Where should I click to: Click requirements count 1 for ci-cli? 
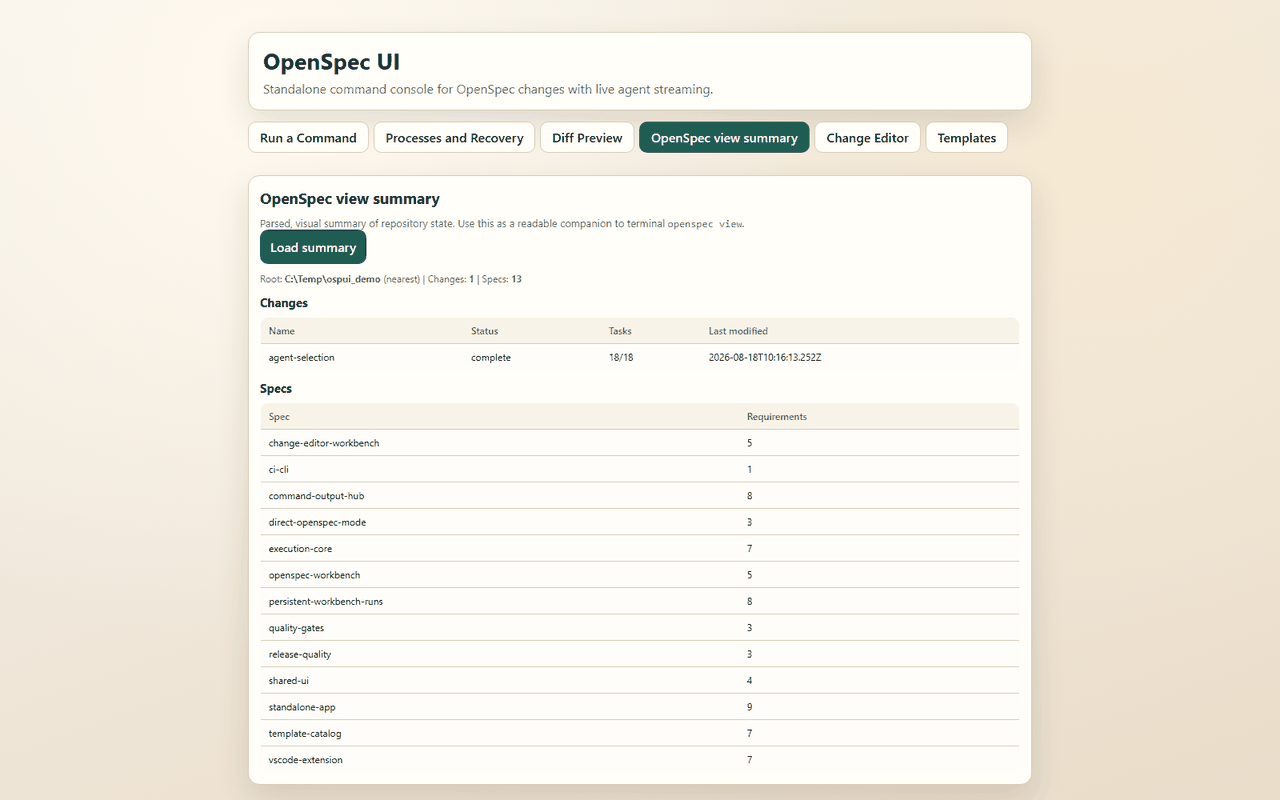click(750, 469)
